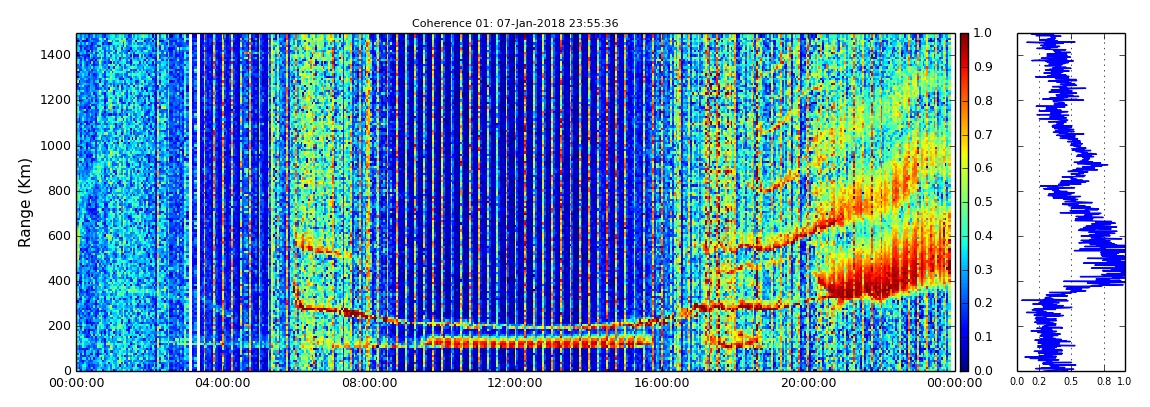Click the 04:00:00 time axis label
The image size is (1150, 407).
(x=222, y=383)
